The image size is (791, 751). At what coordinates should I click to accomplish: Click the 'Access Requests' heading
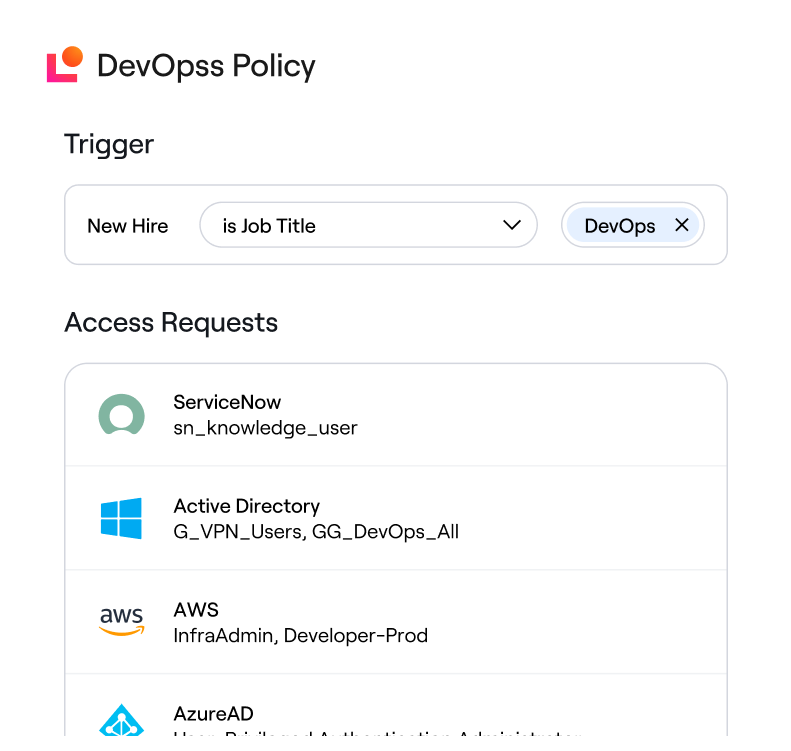171,322
